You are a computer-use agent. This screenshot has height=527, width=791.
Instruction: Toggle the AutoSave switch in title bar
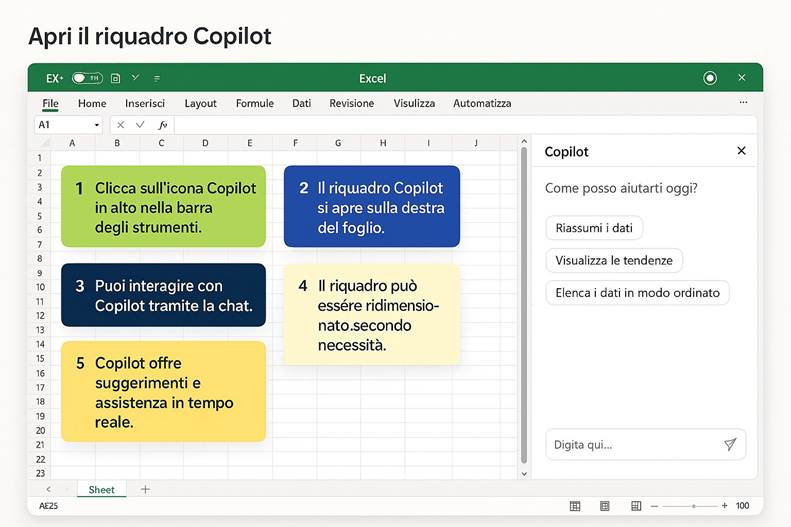pos(87,78)
